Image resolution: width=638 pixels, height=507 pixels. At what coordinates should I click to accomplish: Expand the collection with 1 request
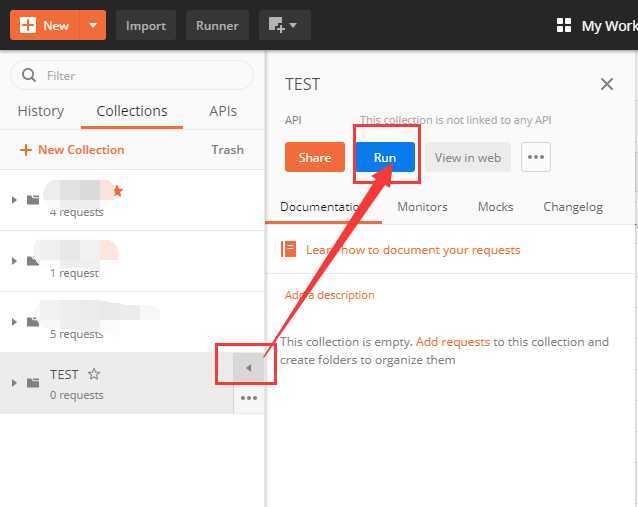14,261
